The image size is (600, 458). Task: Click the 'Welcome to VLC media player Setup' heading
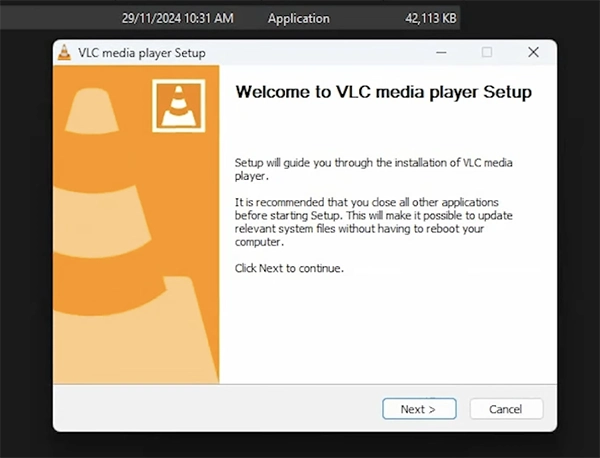(383, 92)
